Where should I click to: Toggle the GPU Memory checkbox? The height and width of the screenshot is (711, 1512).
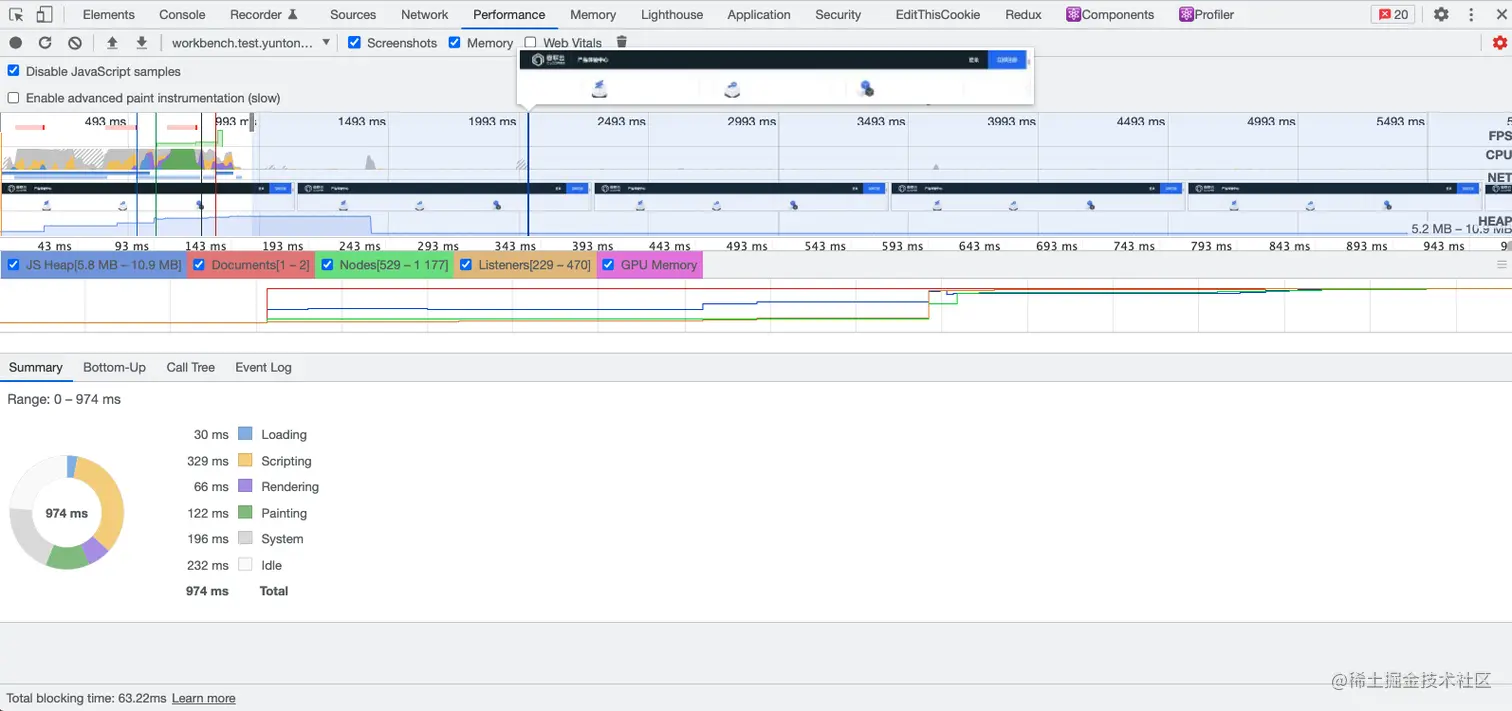click(x=608, y=265)
